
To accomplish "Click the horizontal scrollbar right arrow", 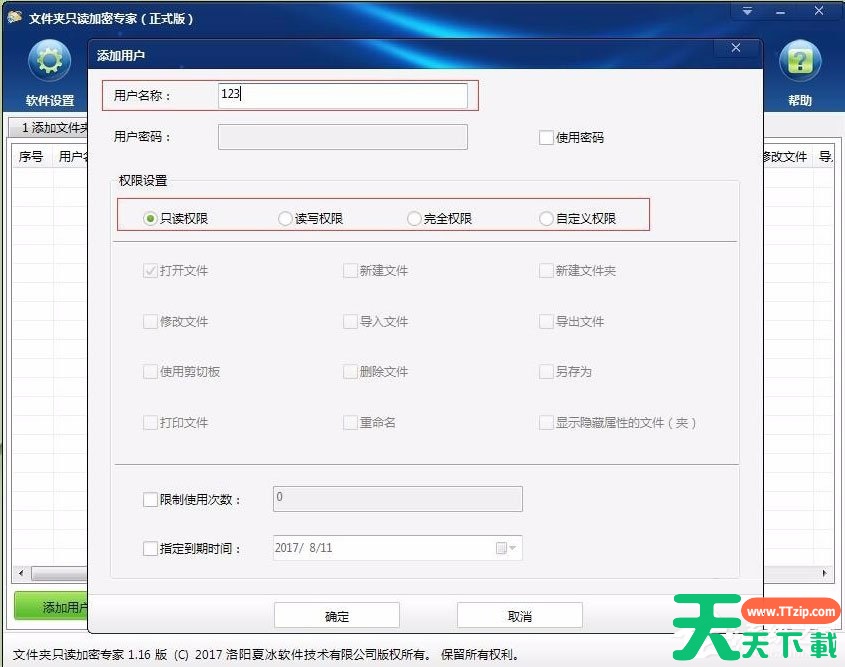I will pyautogui.click(x=825, y=573).
